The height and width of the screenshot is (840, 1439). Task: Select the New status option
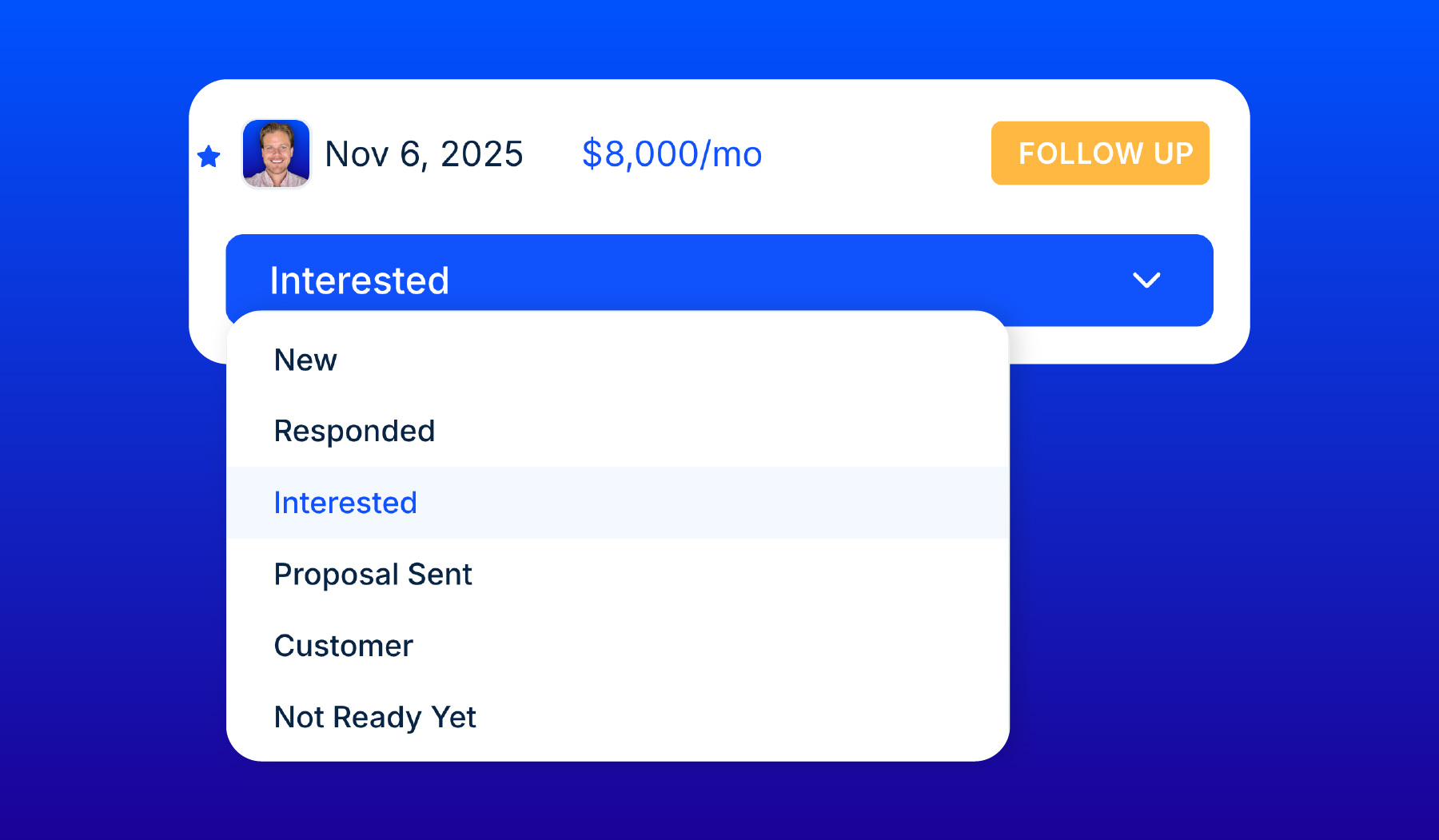(305, 360)
